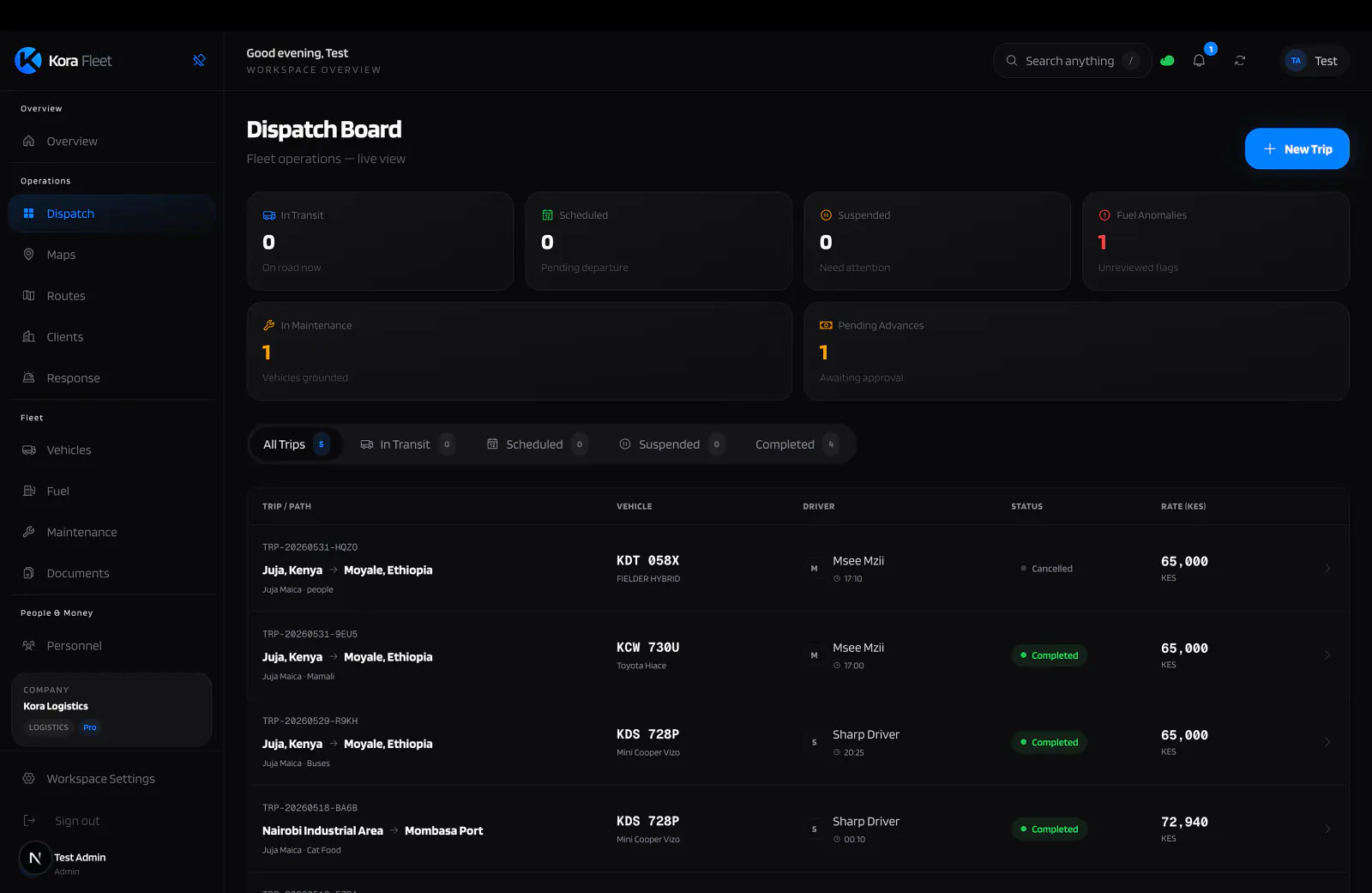Image resolution: width=1372 pixels, height=893 pixels.
Task: Click vehicle KDT 058X
Action: 648,560
